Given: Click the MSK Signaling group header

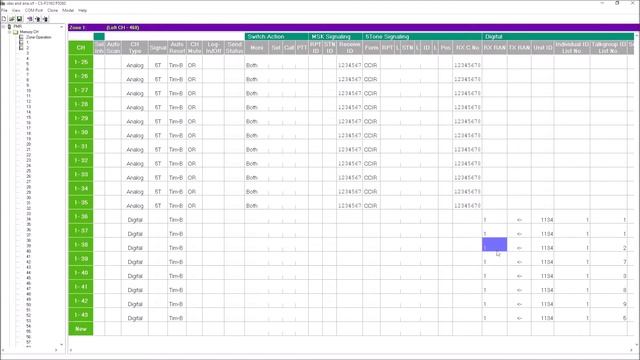Looking at the screenshot, I should (x=336, y=36).
